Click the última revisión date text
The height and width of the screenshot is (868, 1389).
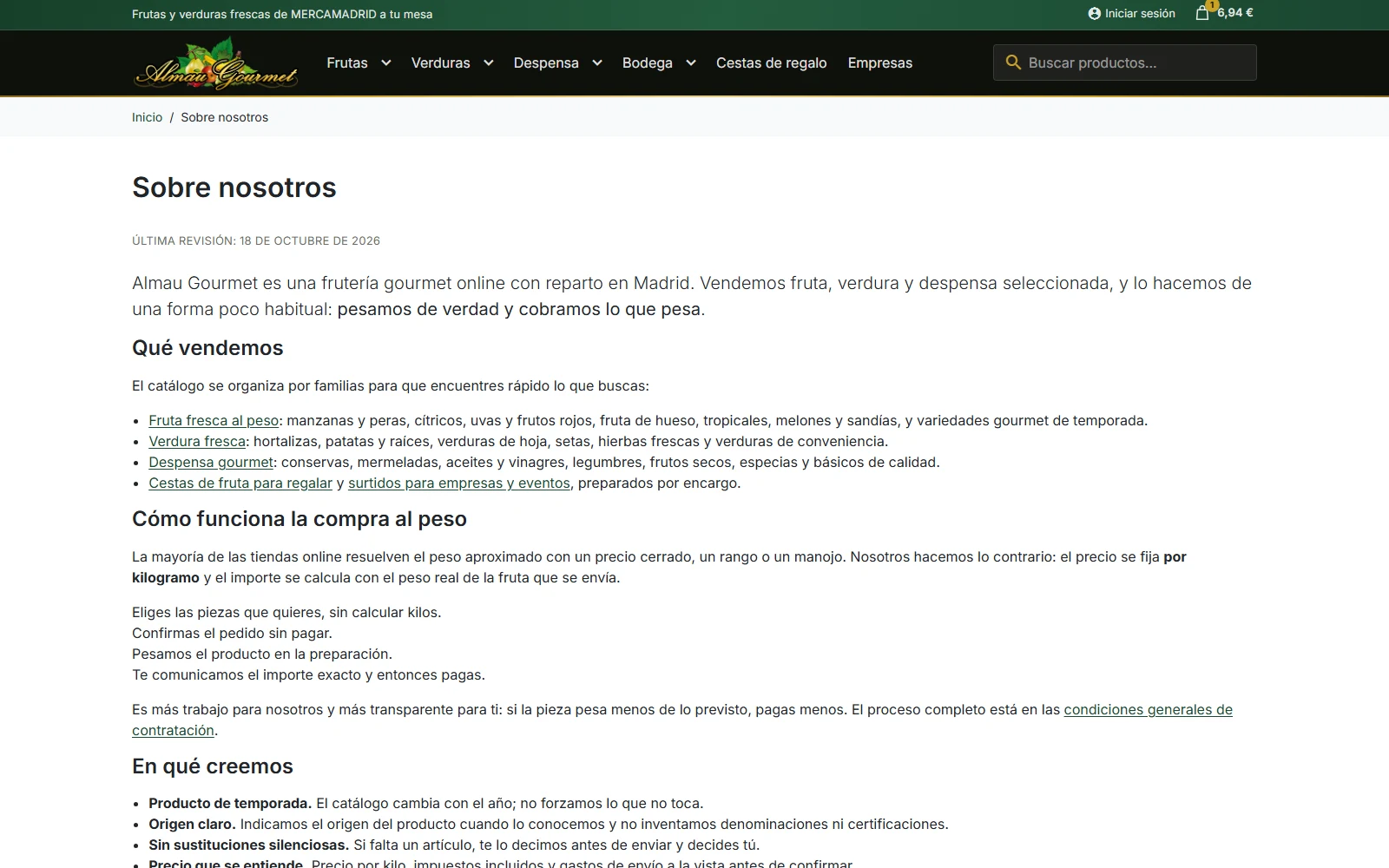click(x=256, y=240)
